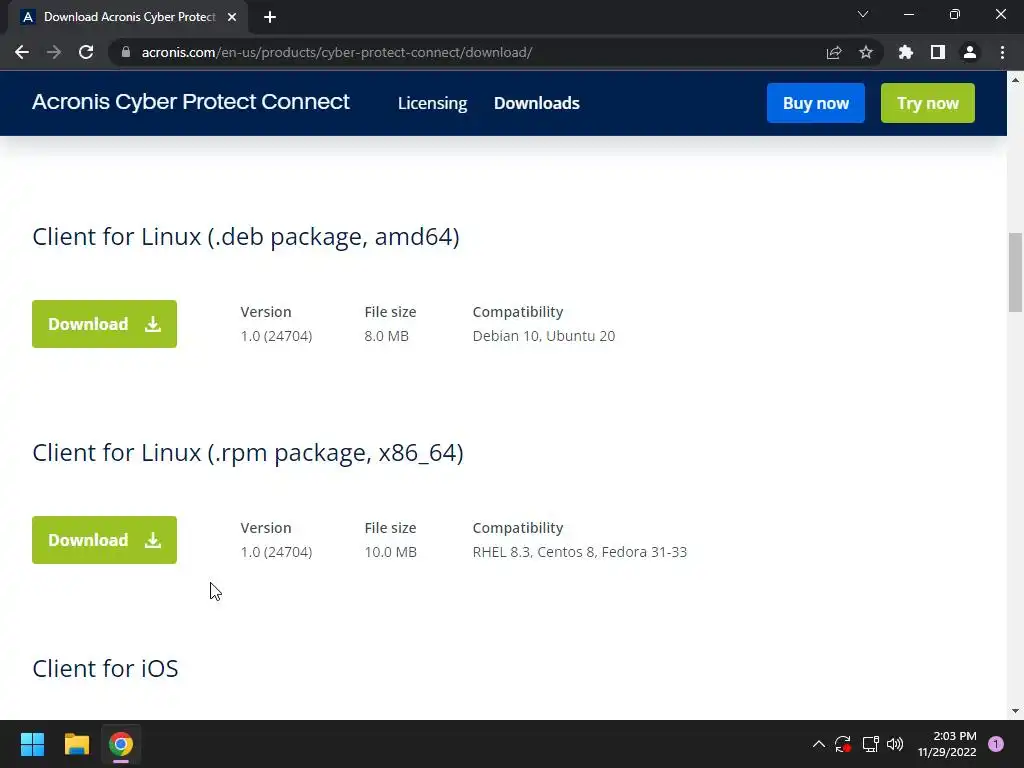This screenshot has height=768, width=1024.
Task: Click the sync status tray icon
Action: (842, 744)
